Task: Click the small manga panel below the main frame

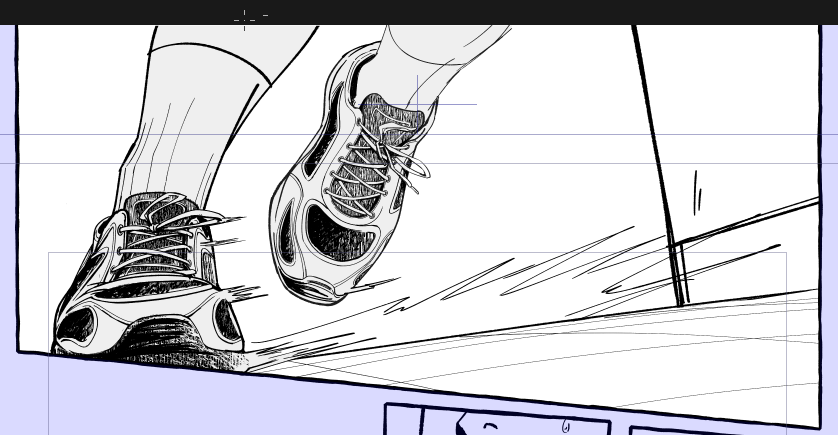Action: 497,420
